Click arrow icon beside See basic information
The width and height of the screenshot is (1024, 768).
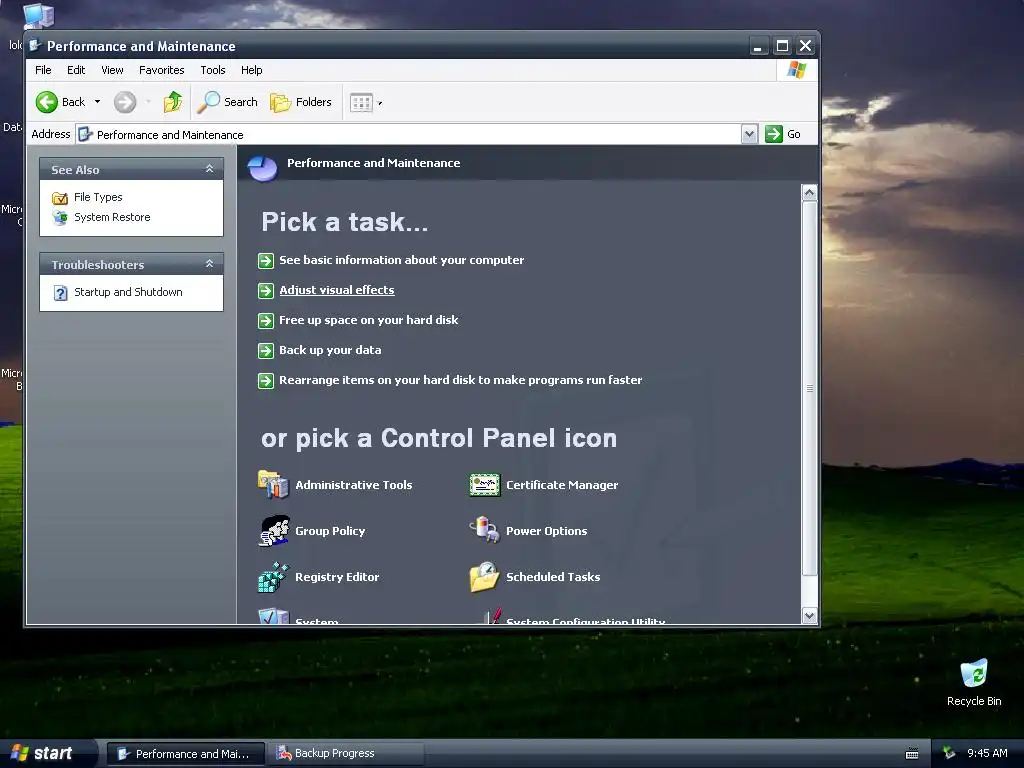(x=266, y=261)
